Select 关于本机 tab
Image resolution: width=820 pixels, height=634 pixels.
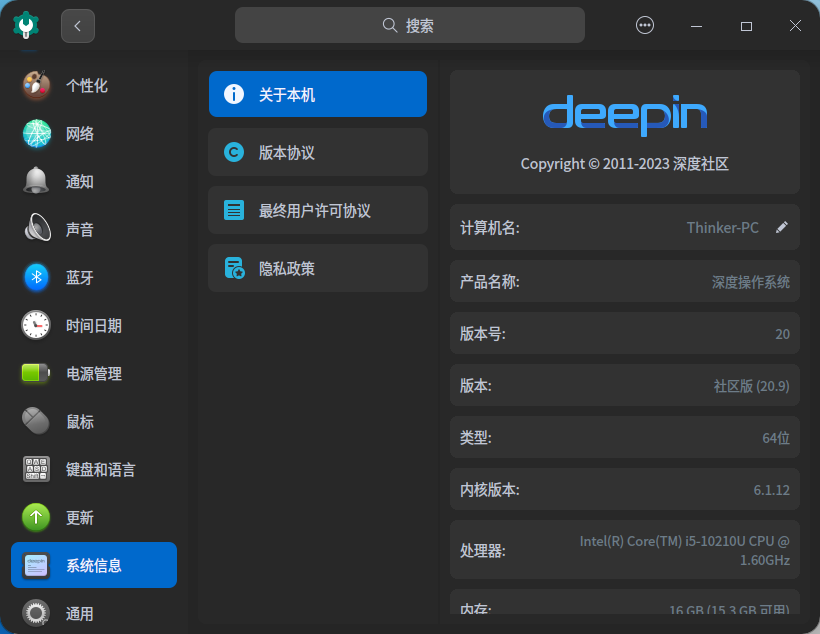point(318,94)
